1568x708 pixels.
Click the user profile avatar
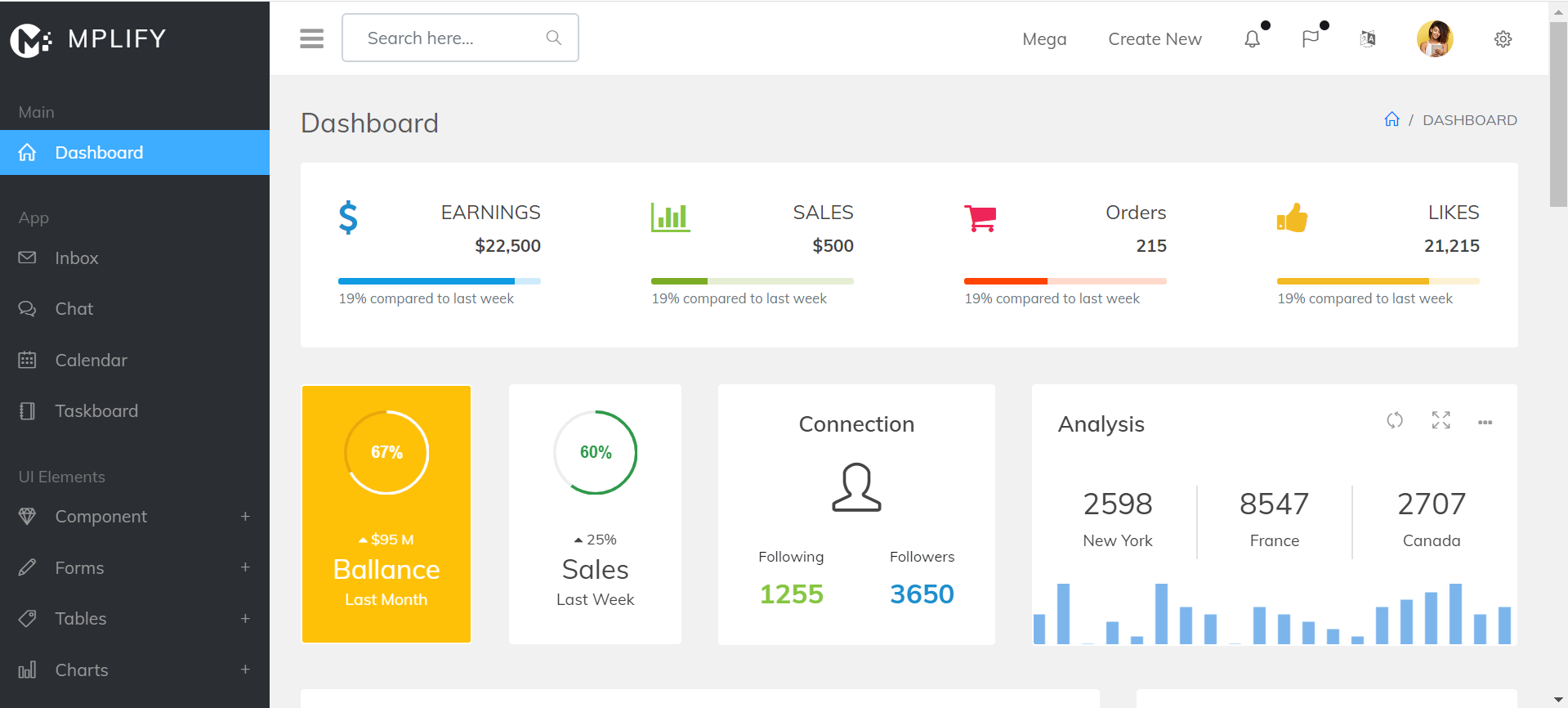coord(1435,38)
